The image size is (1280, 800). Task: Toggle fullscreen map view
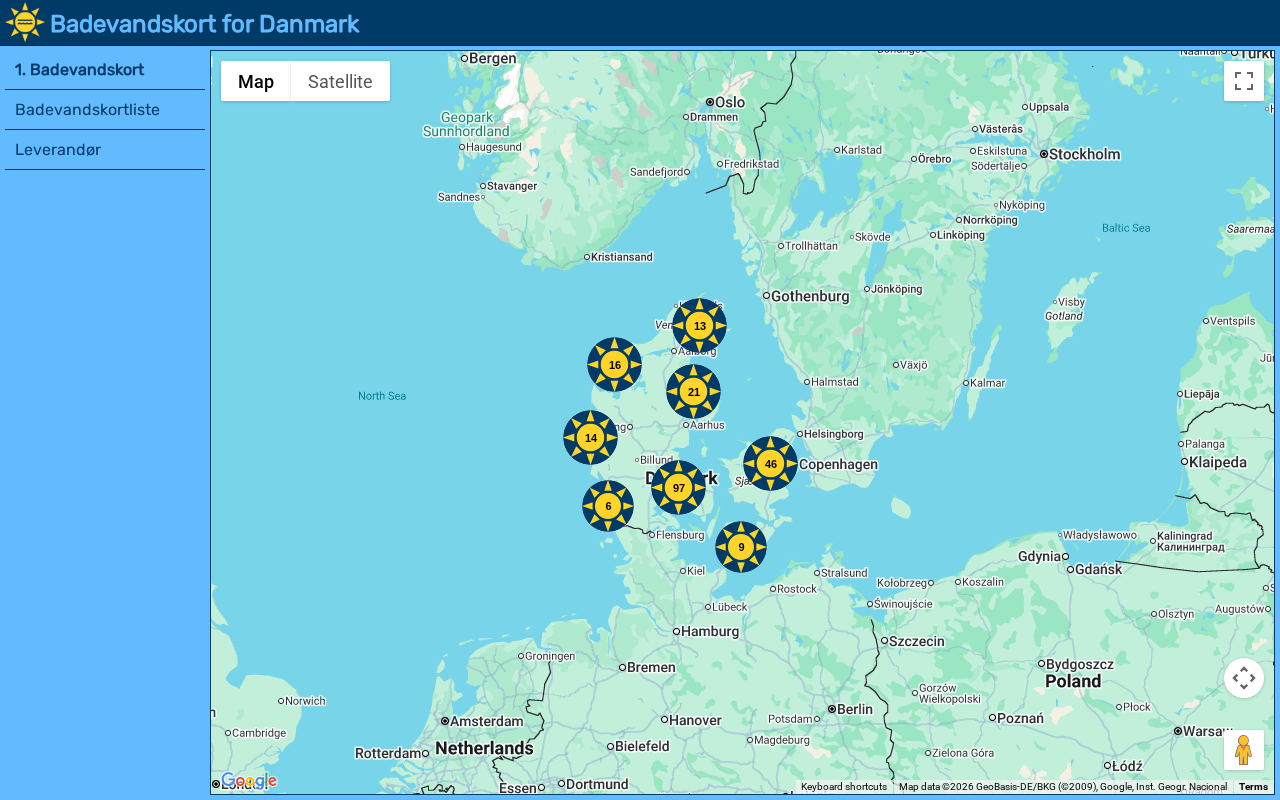(1244, 81)
